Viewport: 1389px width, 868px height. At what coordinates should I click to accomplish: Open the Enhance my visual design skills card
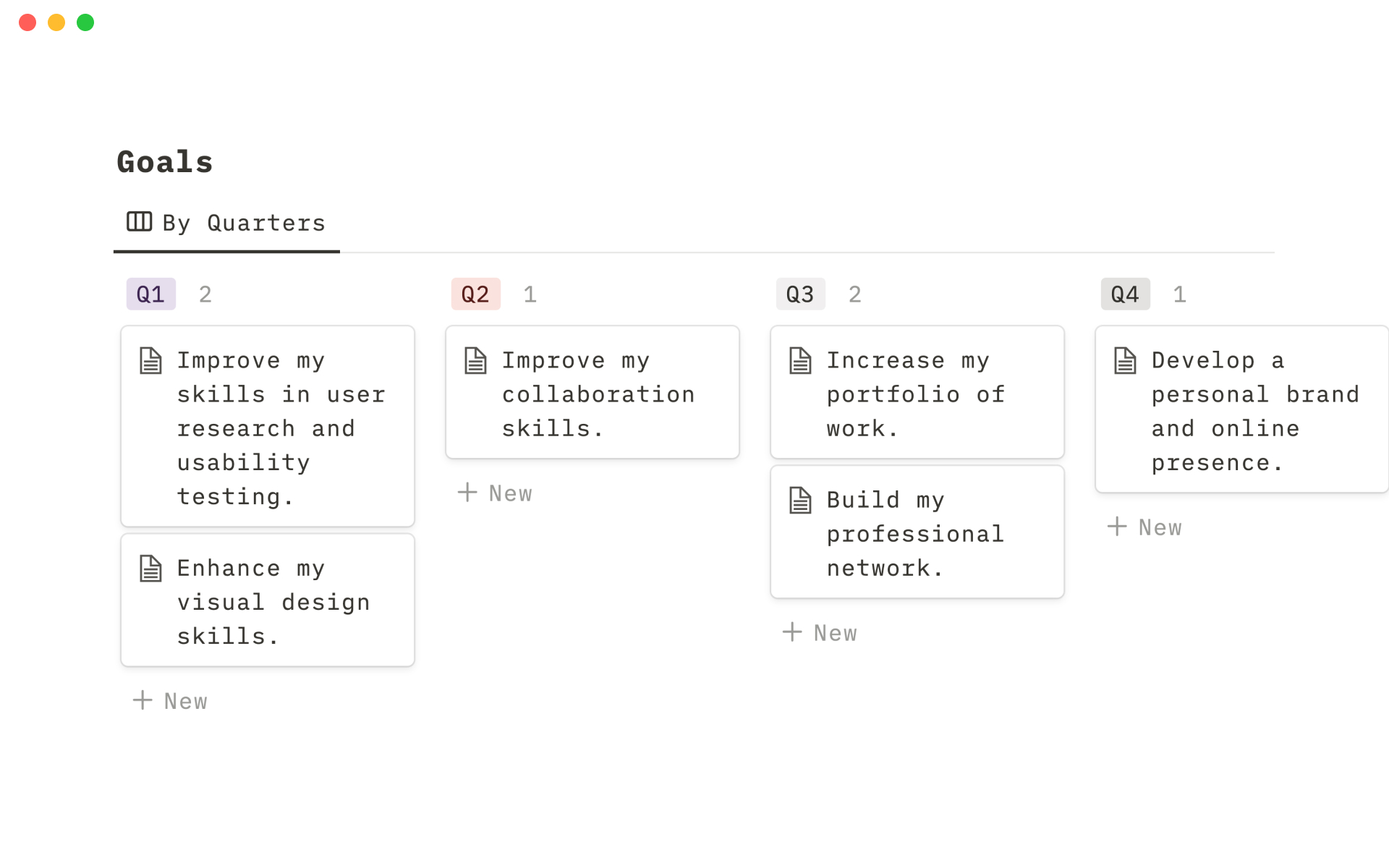(x=273, y=602)
